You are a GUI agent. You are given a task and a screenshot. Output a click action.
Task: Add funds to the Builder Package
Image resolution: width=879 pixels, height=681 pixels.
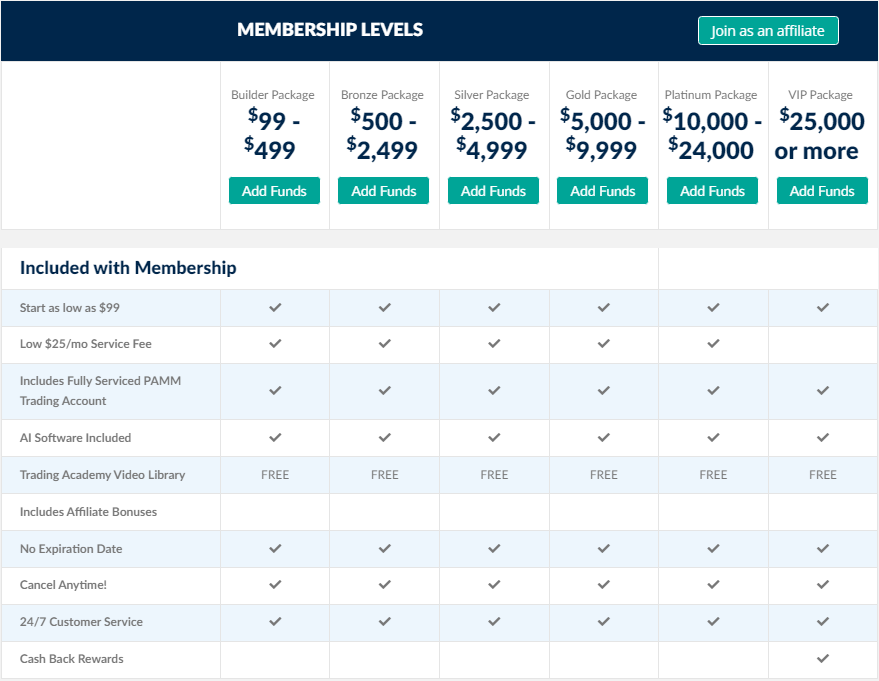pyautogui.click(x=274, y=191)
